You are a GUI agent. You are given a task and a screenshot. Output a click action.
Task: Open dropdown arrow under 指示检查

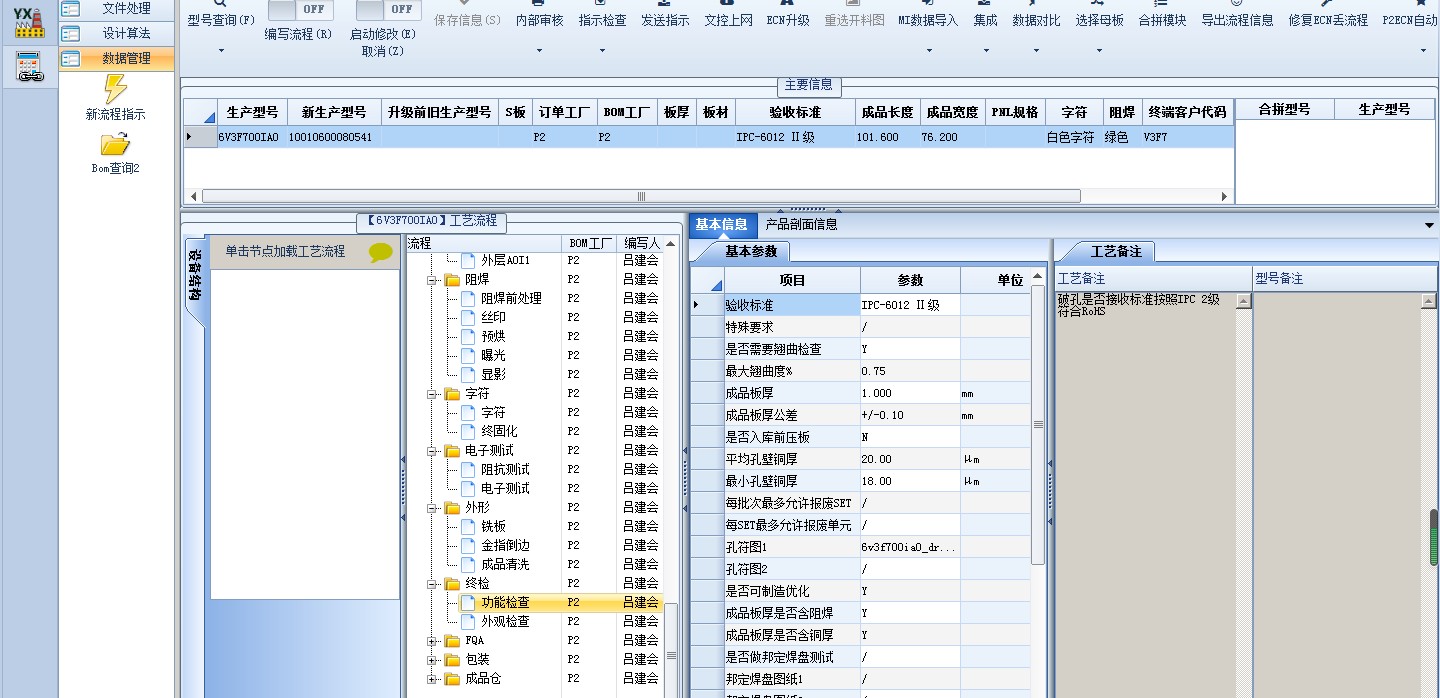click(603, 50)
